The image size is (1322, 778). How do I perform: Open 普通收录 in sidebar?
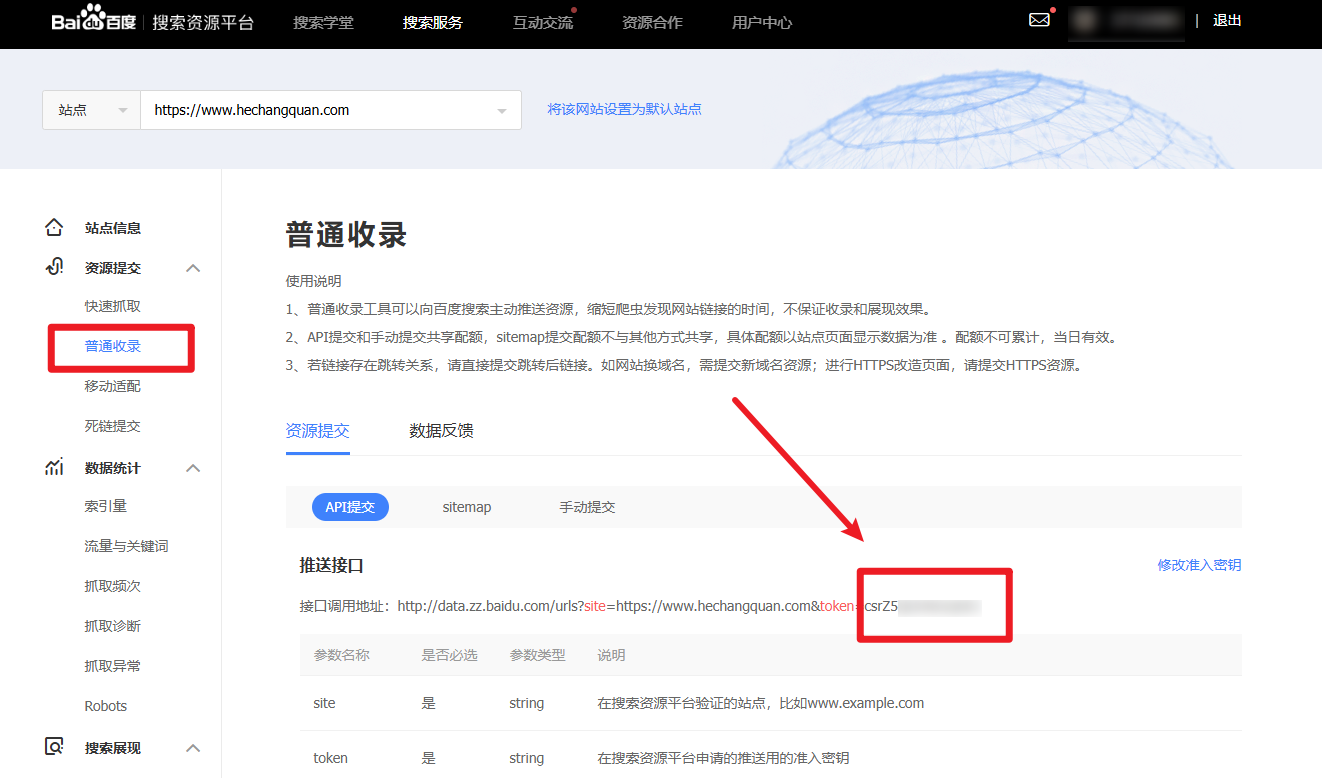(x=113, y=346)
